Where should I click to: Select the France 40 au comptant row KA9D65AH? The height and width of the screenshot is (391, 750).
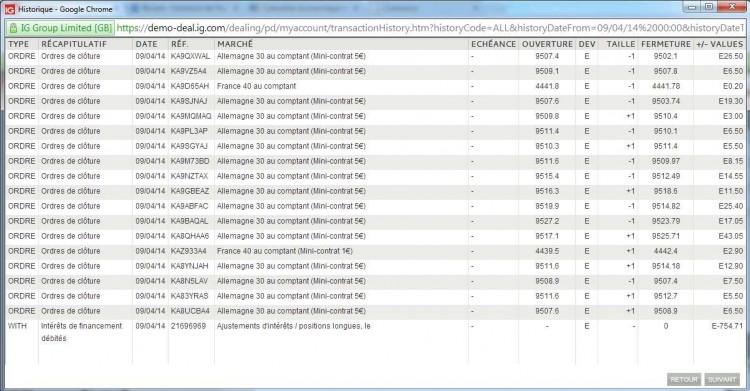(375, 86)
